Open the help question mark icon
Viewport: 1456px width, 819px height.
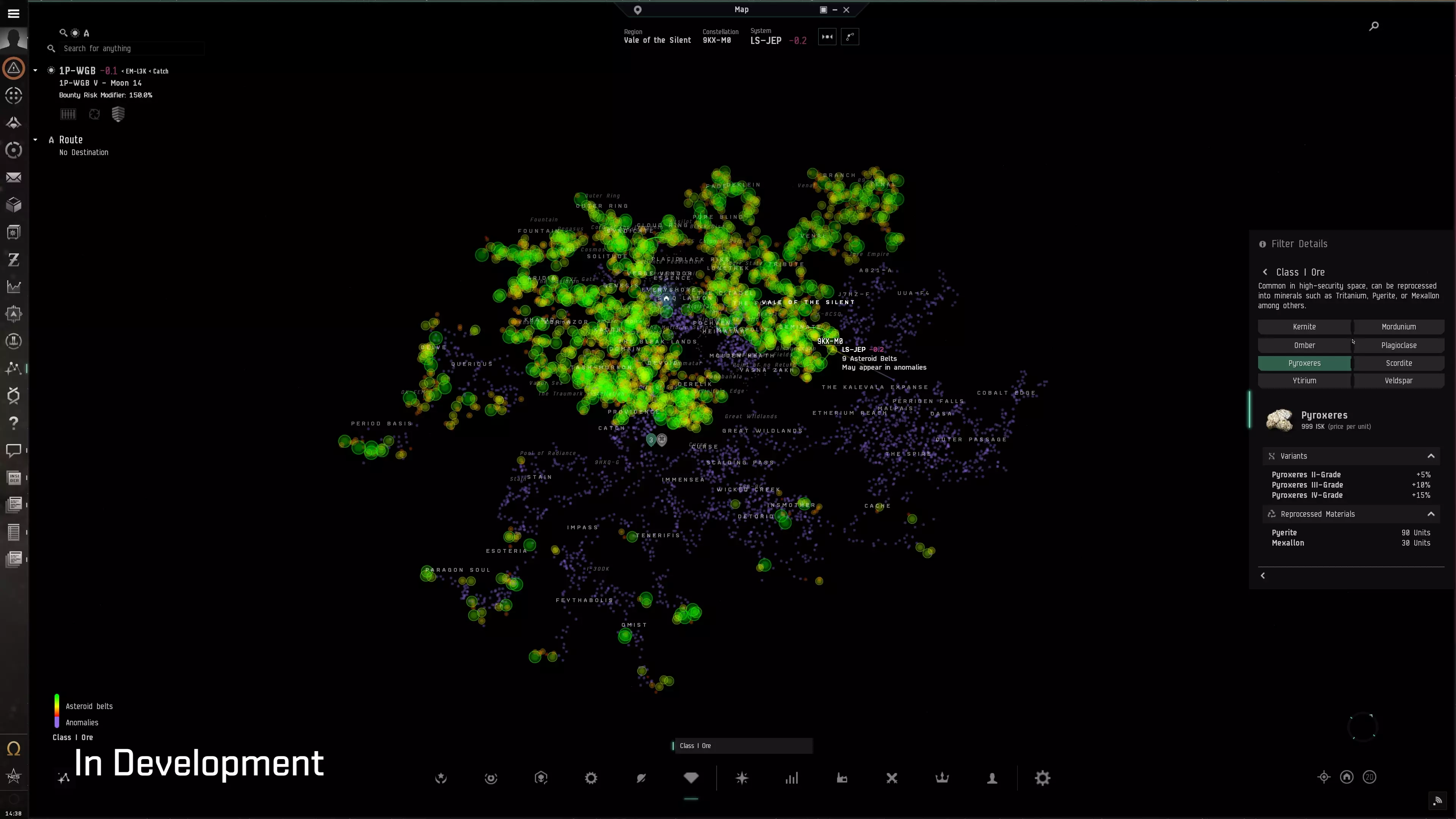tap(14, 423)
